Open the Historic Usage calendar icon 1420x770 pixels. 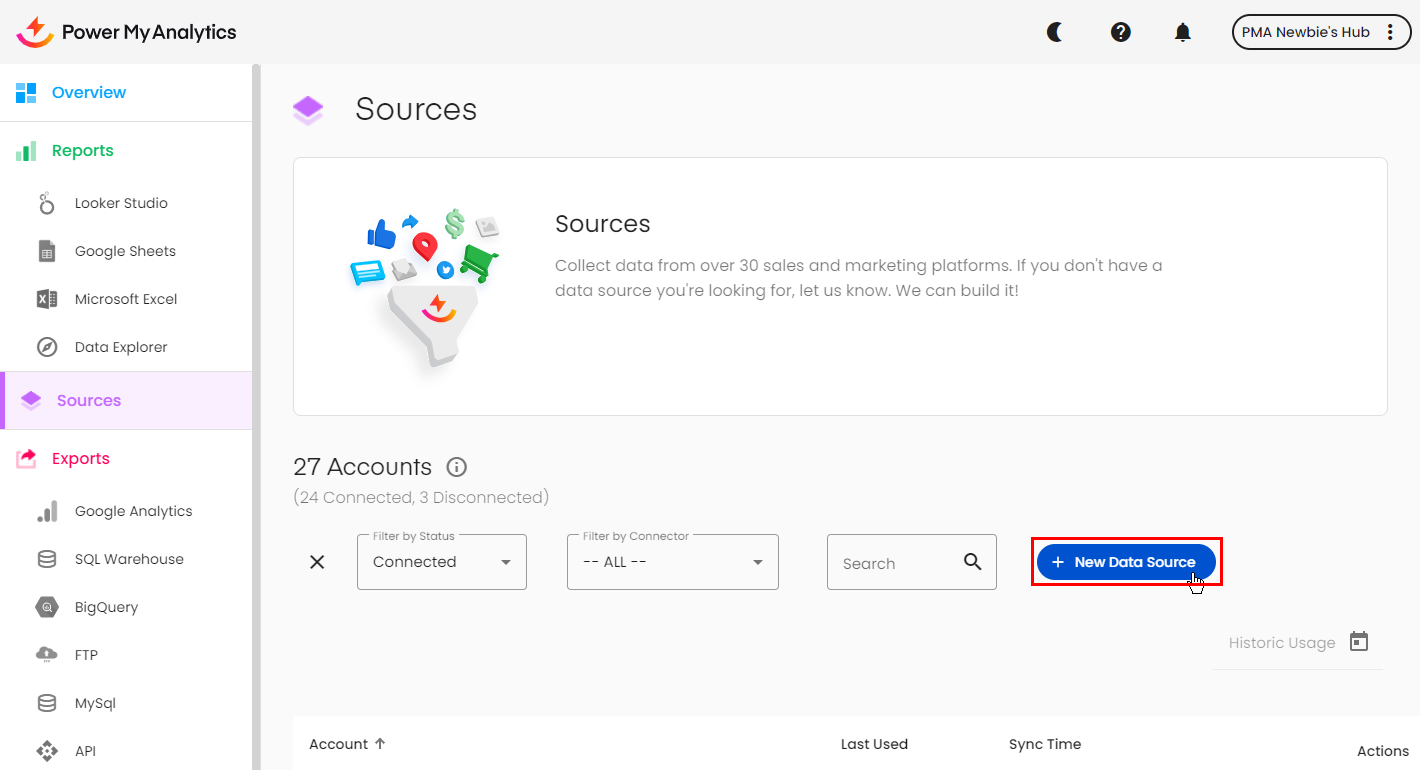[1358, 642]
